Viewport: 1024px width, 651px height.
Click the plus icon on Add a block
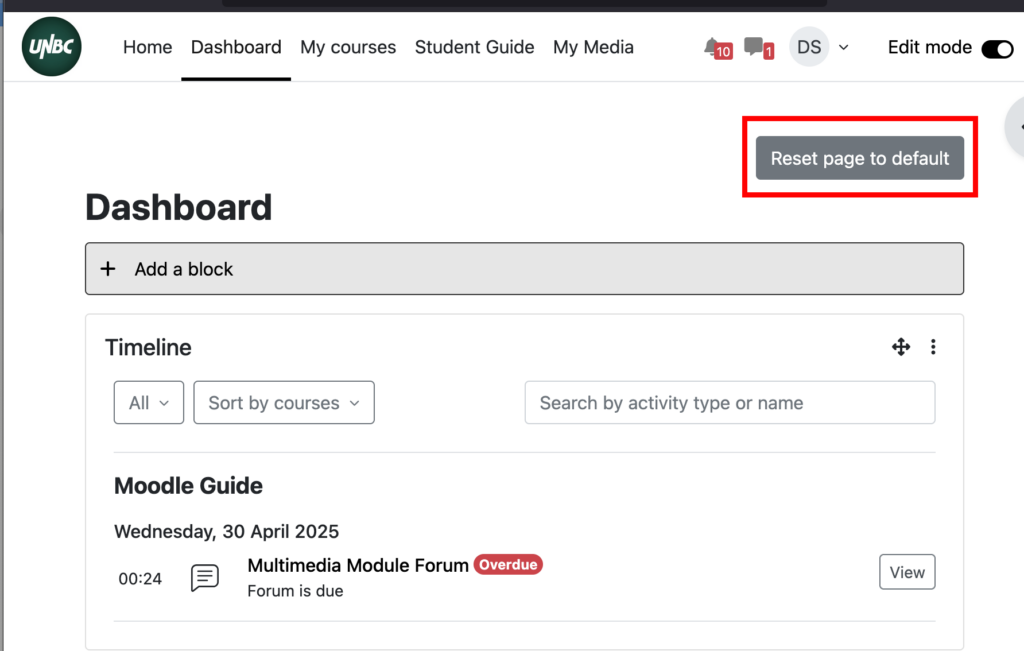[x=108, y=268]
